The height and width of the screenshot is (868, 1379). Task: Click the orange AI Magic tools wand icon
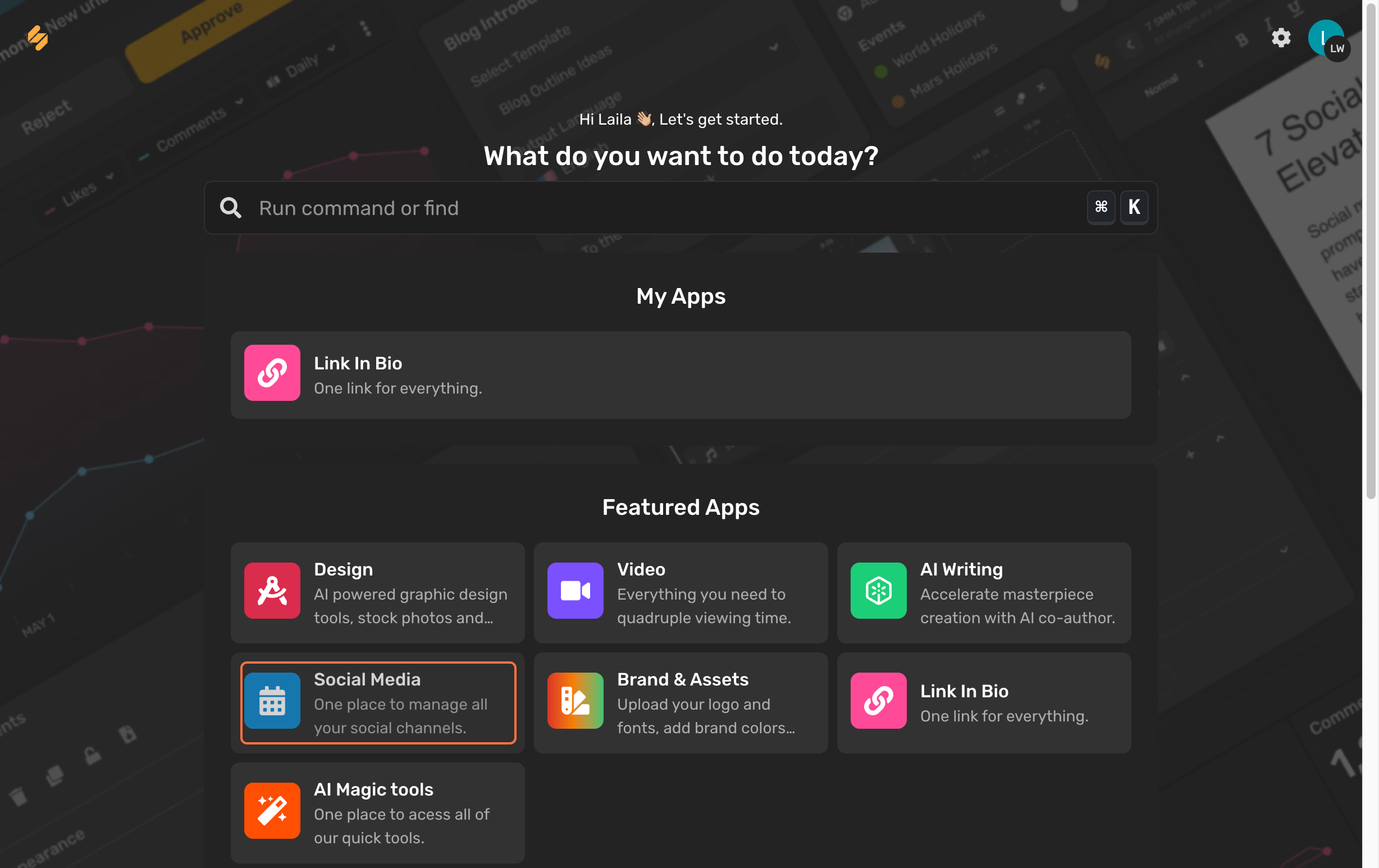point(272,810)
